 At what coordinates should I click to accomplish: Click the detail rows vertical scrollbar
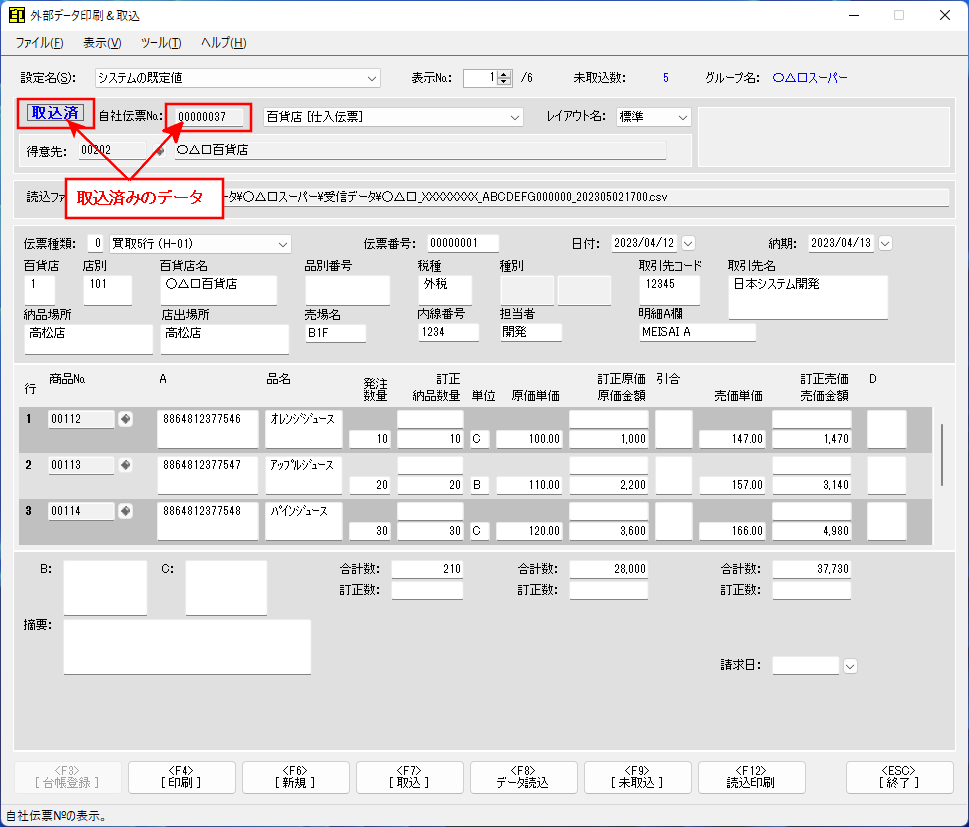click(x=942, y=454)
